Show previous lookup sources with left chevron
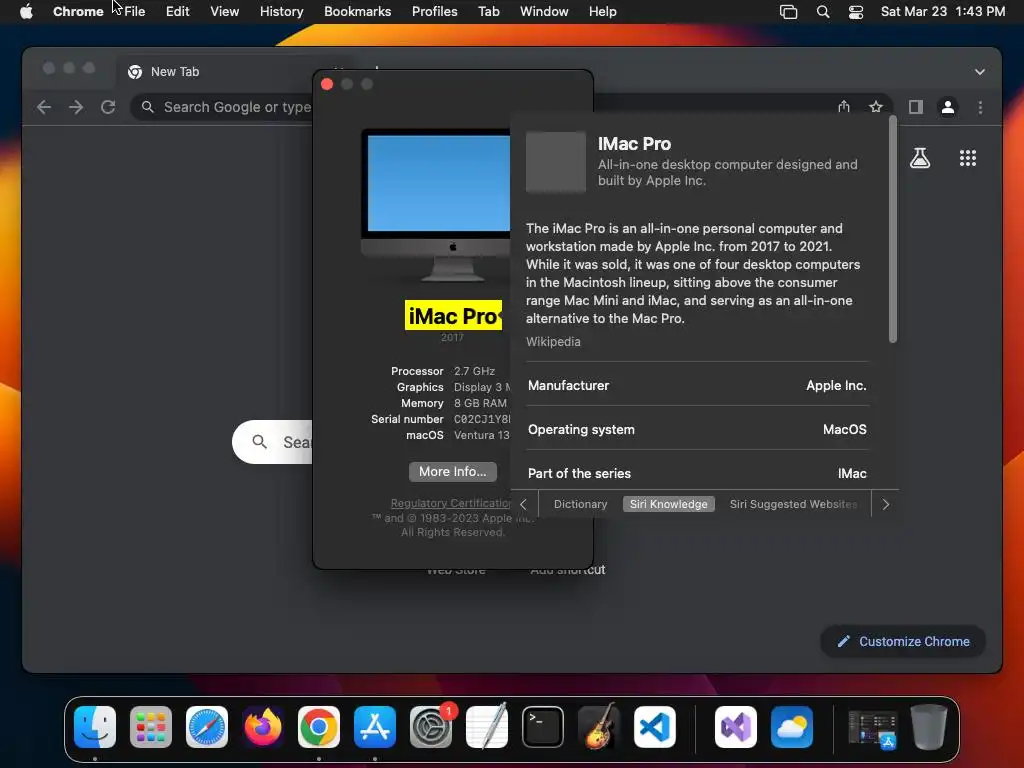1024x768 pixels. (x=523, y=504)
